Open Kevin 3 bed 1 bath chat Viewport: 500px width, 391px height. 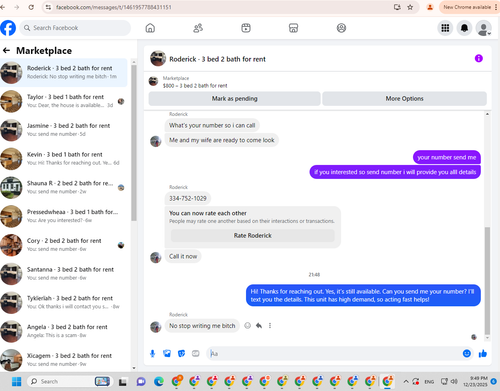point(64,159)
